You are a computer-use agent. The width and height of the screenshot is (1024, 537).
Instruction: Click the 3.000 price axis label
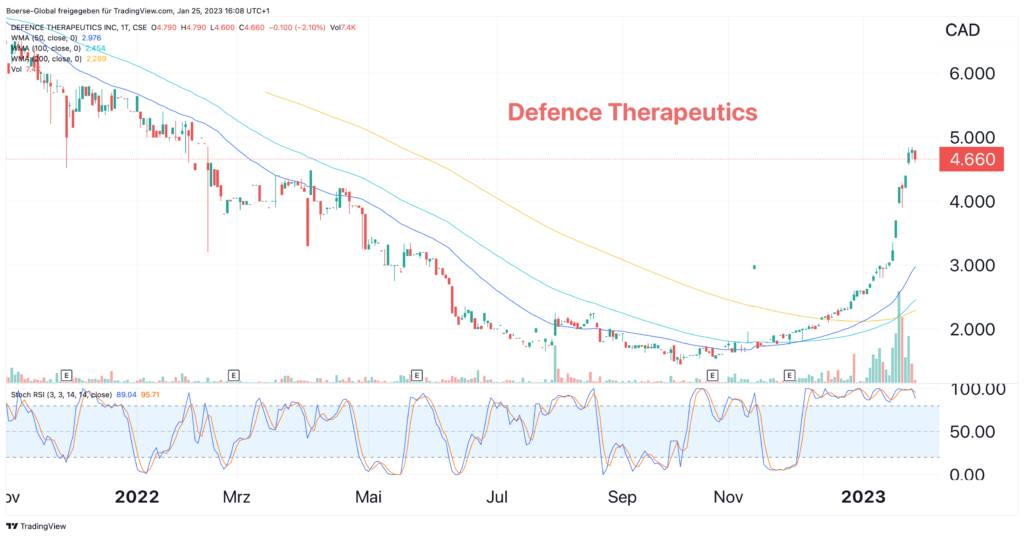972,266
